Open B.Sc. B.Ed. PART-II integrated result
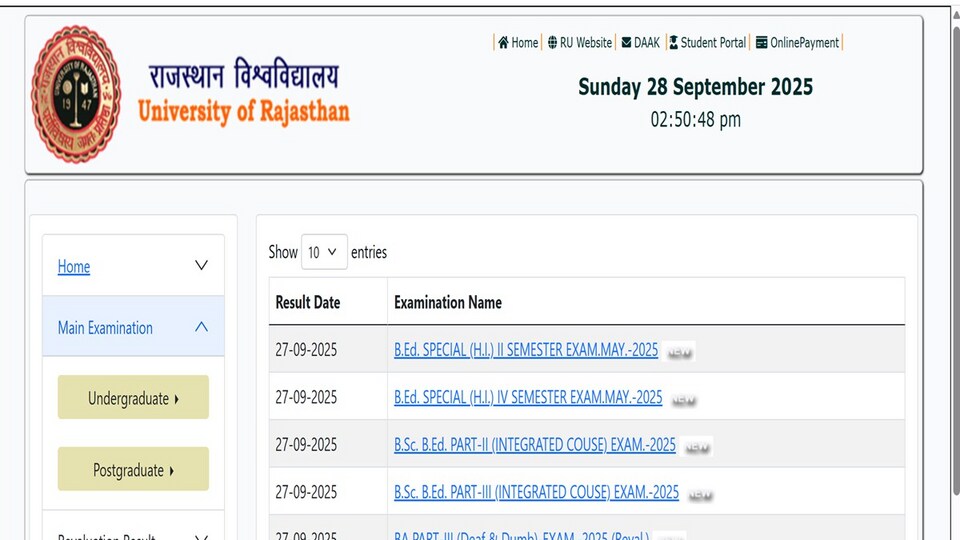The height and width of the screenshot is (540, 960). (534, 444)
